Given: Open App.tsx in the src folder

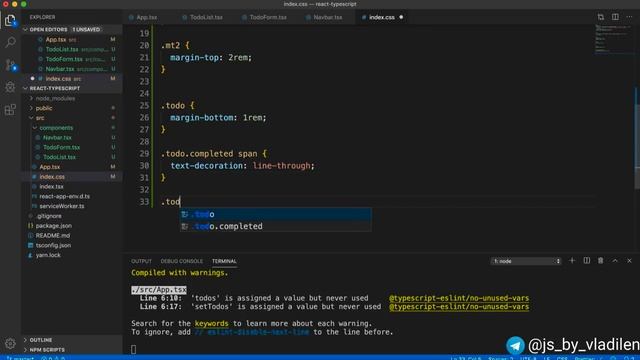Looking at the screenshot, I should (71, 167).
